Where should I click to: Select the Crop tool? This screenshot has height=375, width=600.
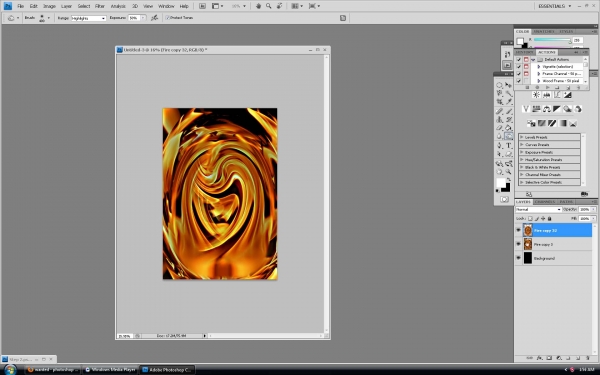[499, 102]
